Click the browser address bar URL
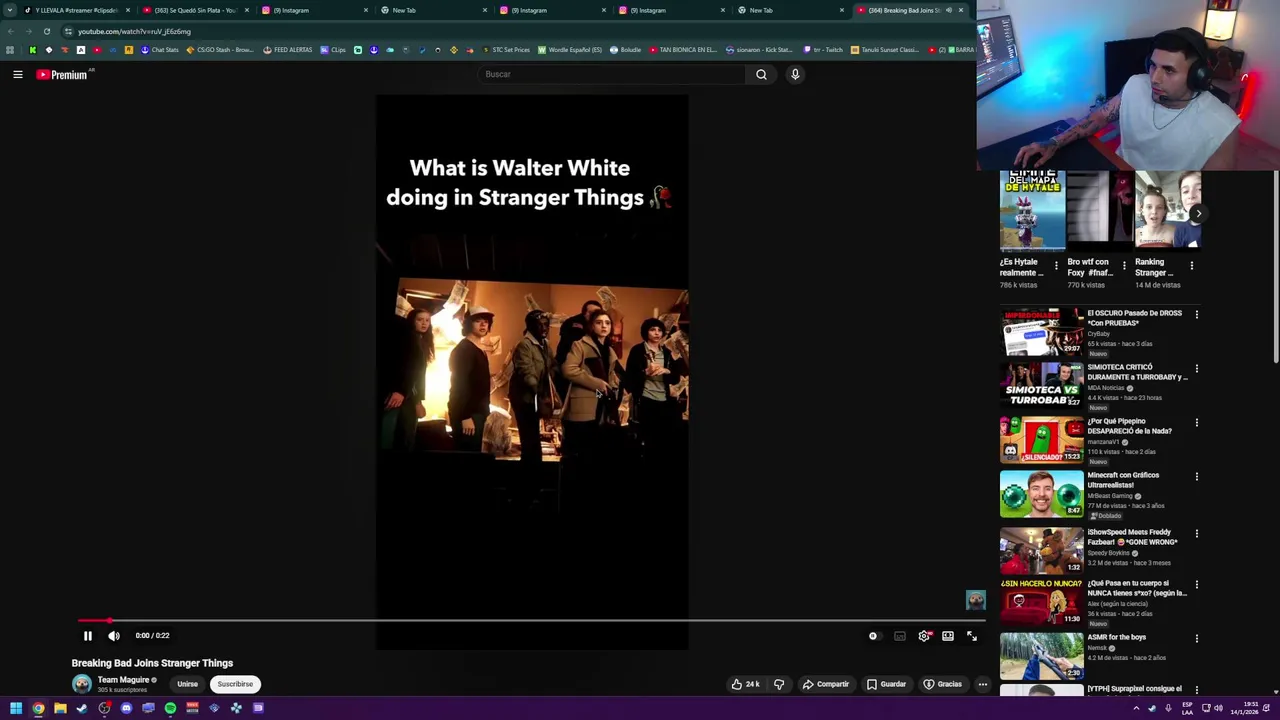1280x720 pixels. 134,31
